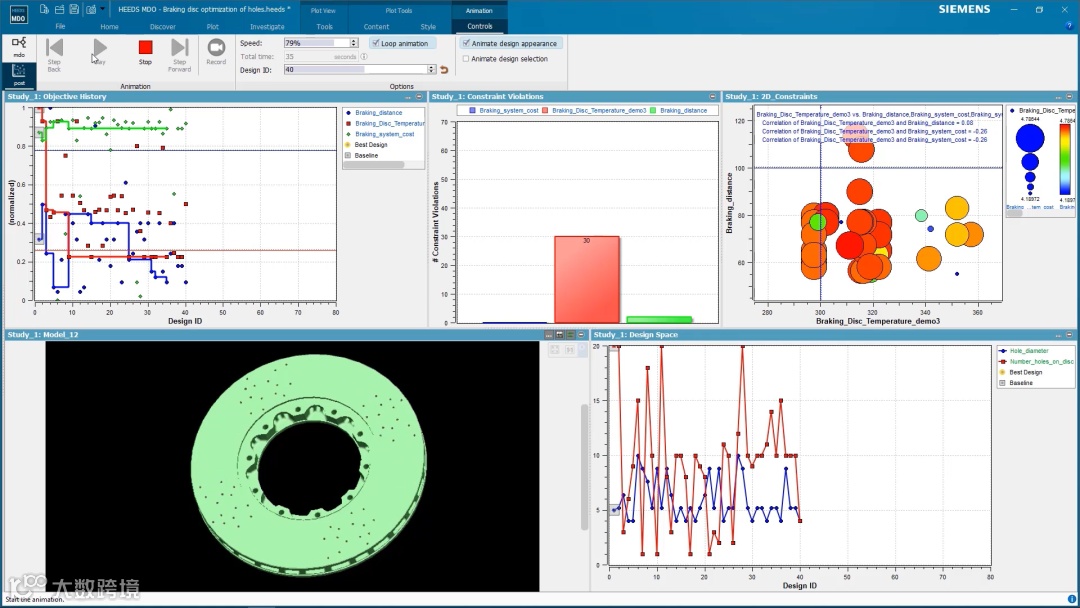This screenshot has height=608, width=1080.
Task: Enable Animate design selection
Action: tap(506, 59)
